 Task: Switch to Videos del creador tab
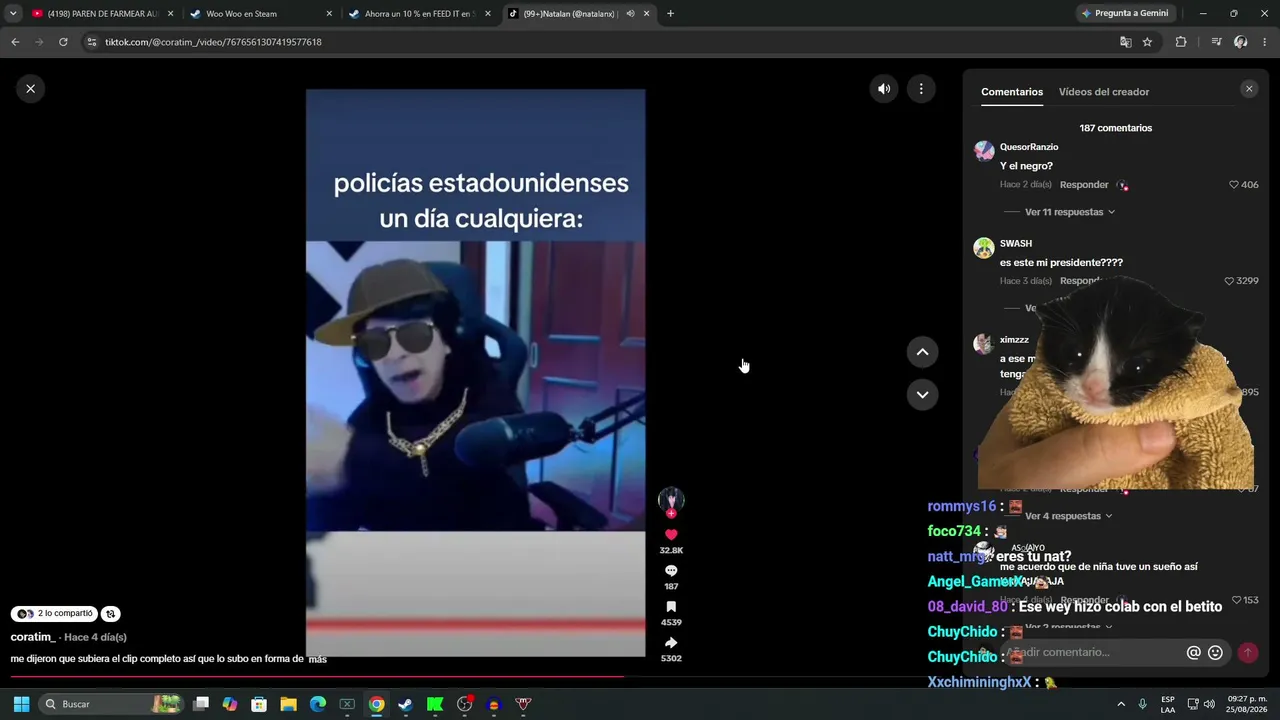1104,92
